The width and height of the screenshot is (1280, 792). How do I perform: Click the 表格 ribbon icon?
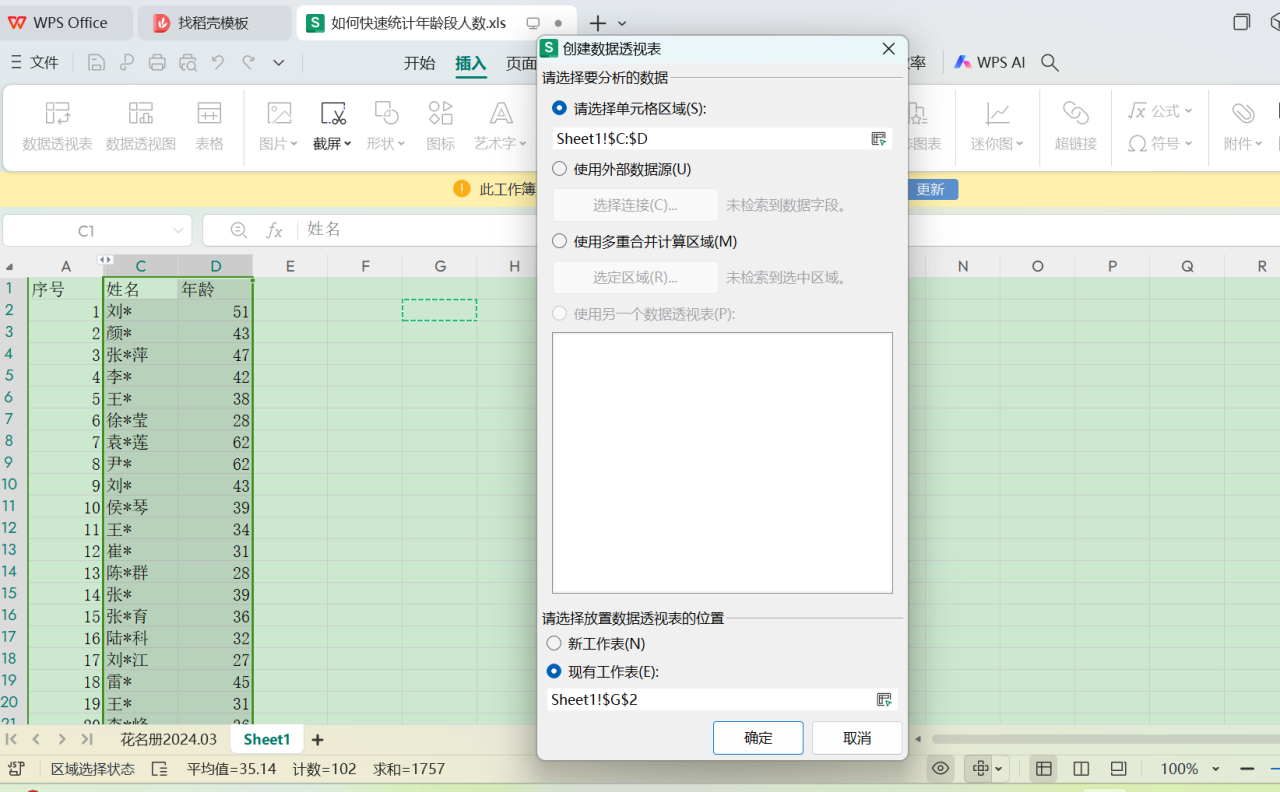[209, 124]
